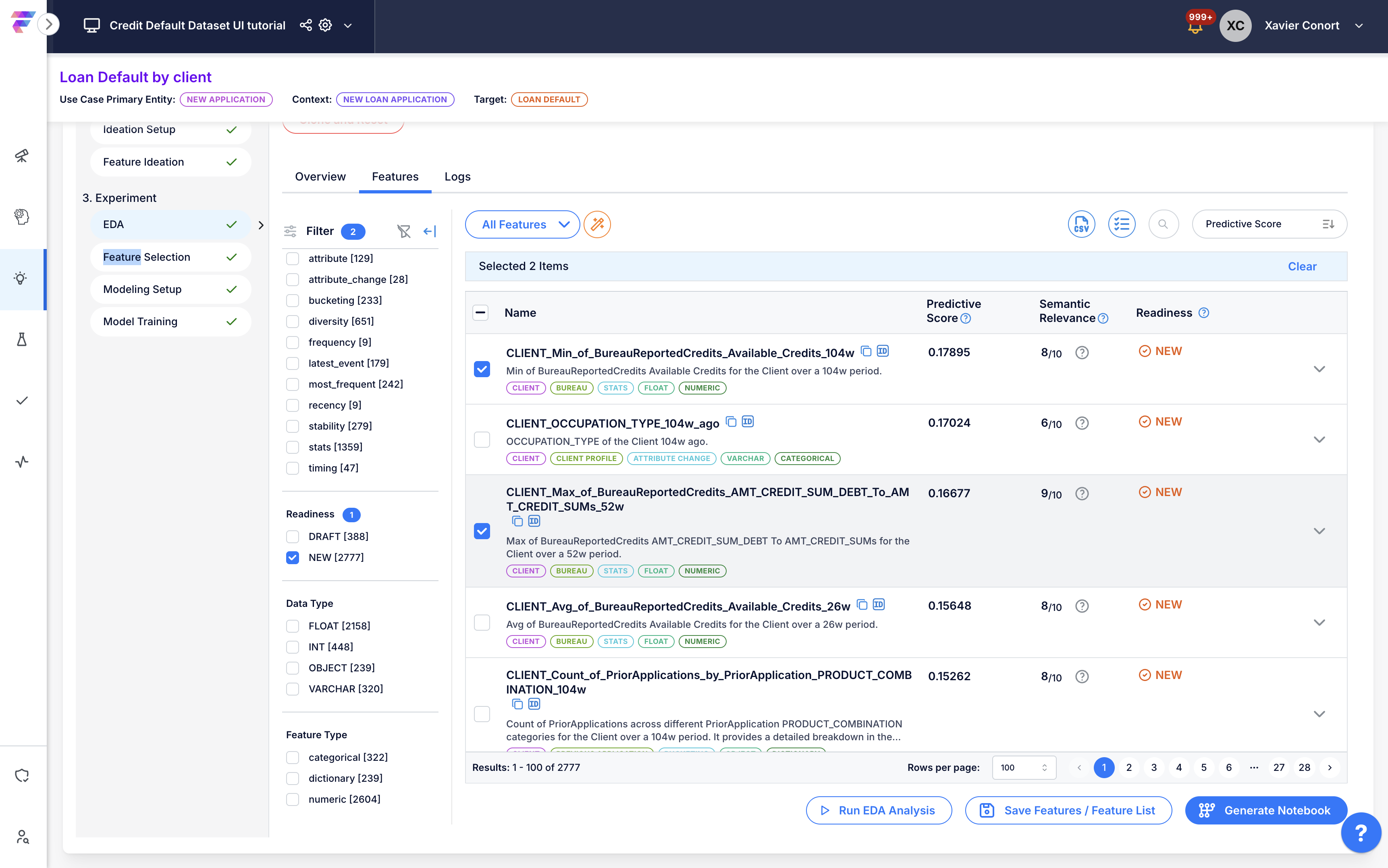
Task: Click the checklist icon next to CSV
Action: click(x=1121, y=224)
